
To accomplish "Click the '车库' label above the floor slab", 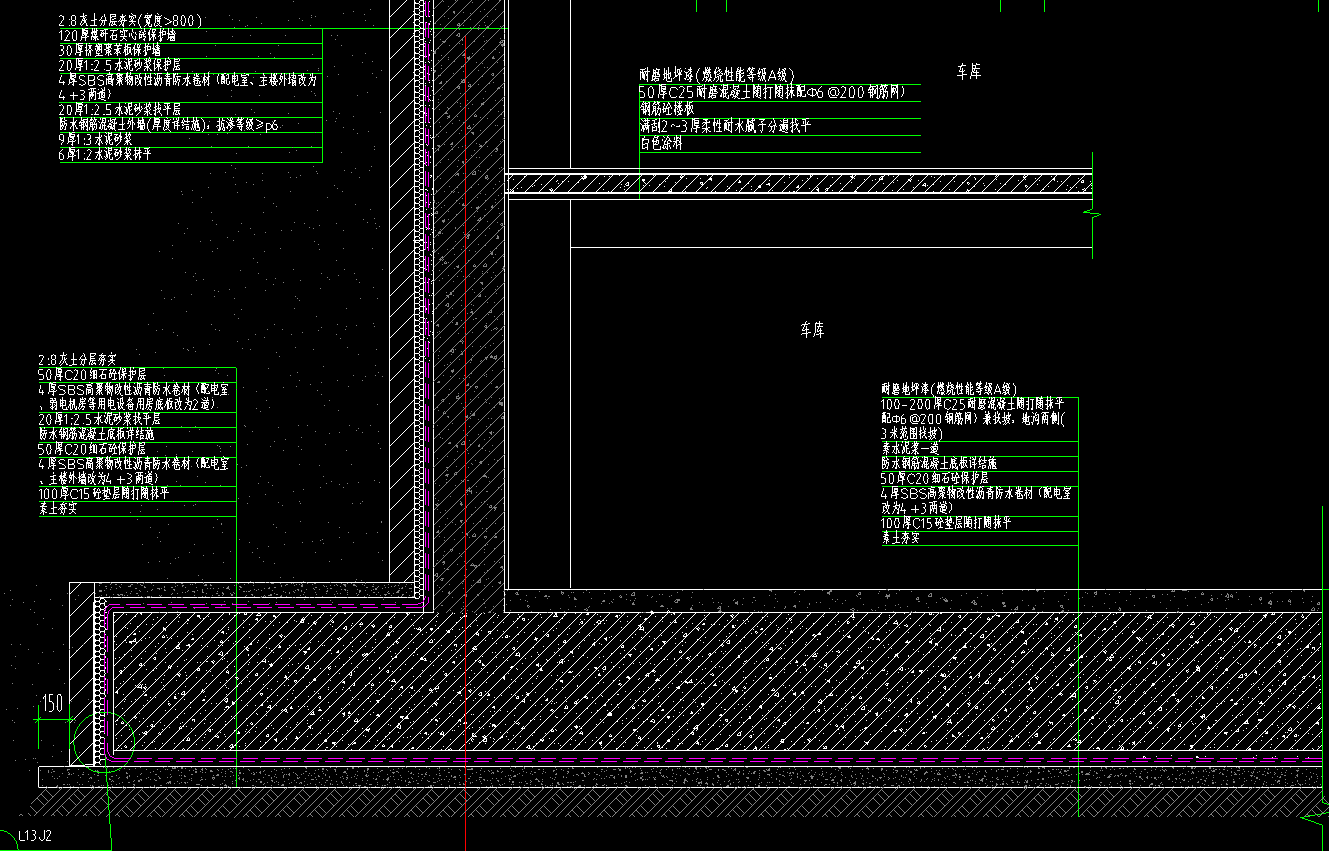I will (x=968, y=71).
